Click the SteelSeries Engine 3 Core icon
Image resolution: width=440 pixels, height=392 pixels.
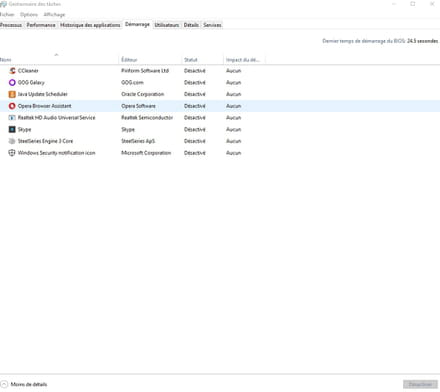(12, 141)
